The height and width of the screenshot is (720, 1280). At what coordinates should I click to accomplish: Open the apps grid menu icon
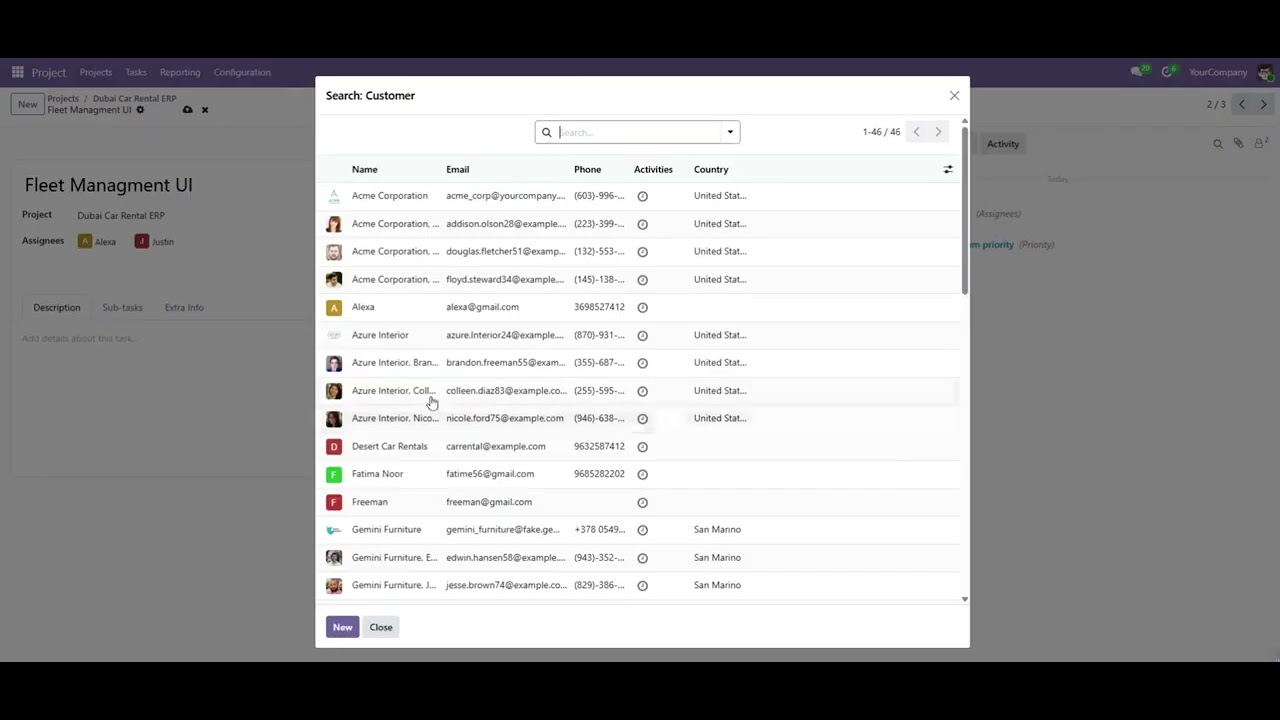pyautogui.click(x=18, y=72)
